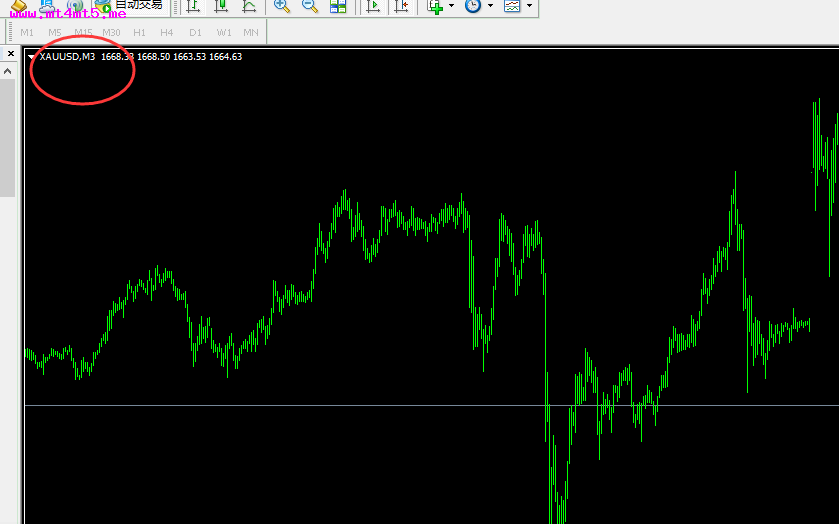Toggle the 自动交易 auto trading button

point(128,6)
